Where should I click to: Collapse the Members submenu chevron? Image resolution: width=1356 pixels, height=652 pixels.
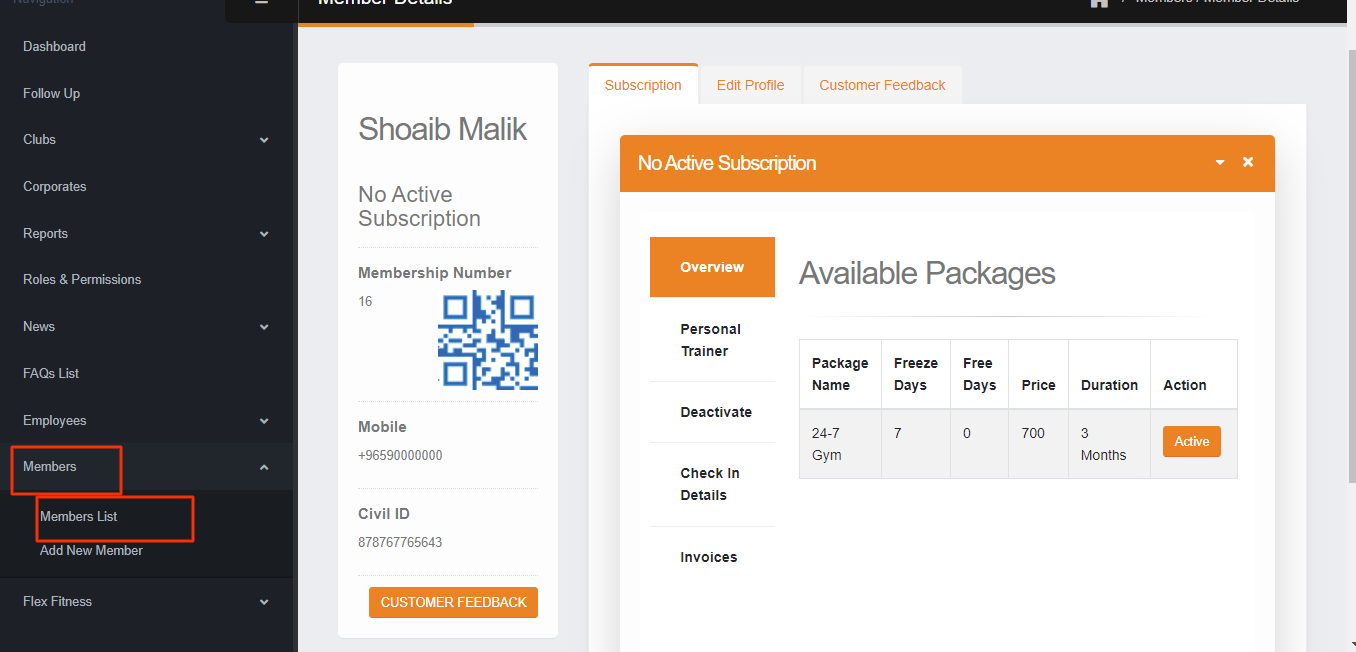pos(264,467)
